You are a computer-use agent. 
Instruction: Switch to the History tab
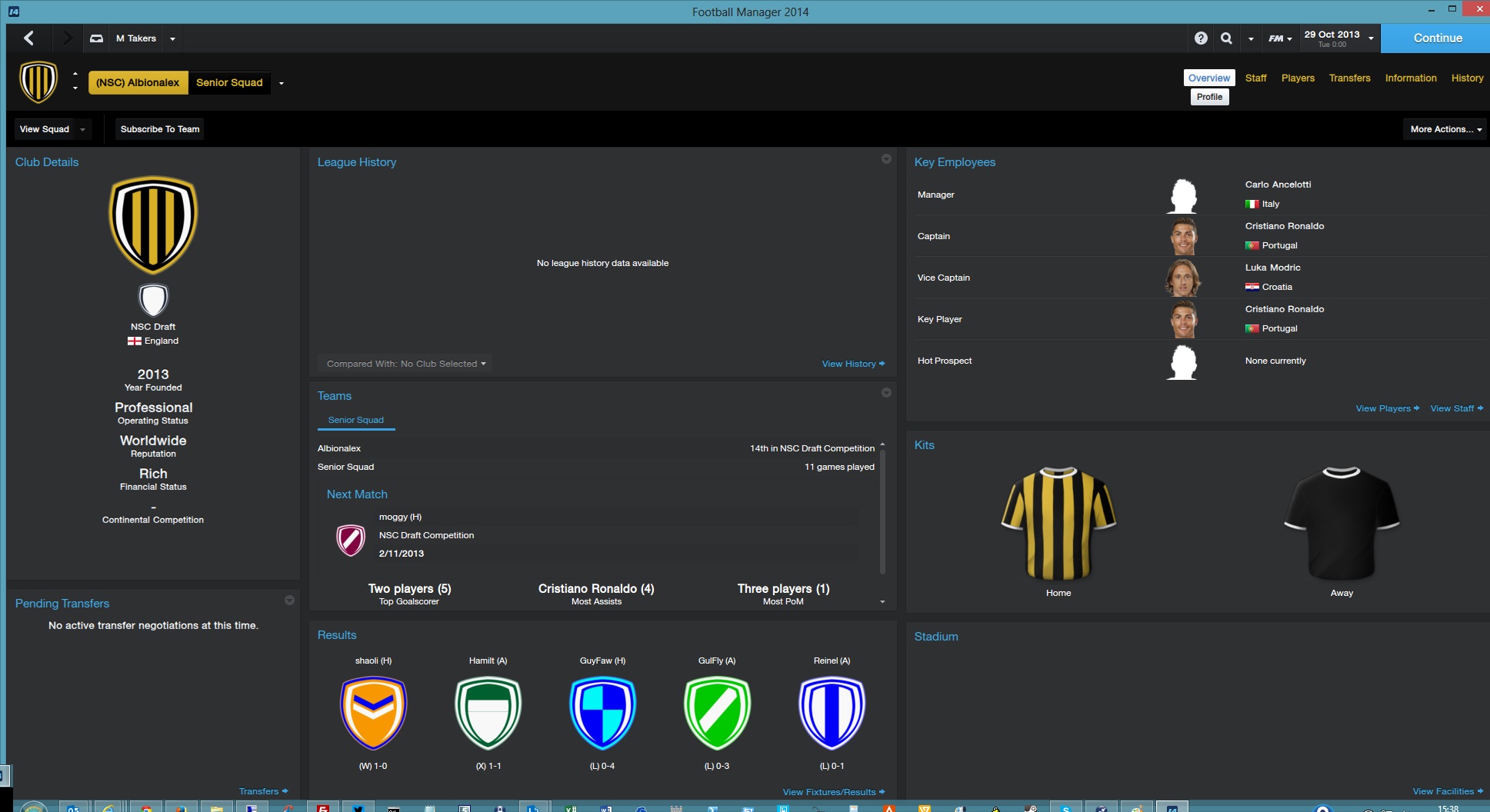pos(1467,78)
